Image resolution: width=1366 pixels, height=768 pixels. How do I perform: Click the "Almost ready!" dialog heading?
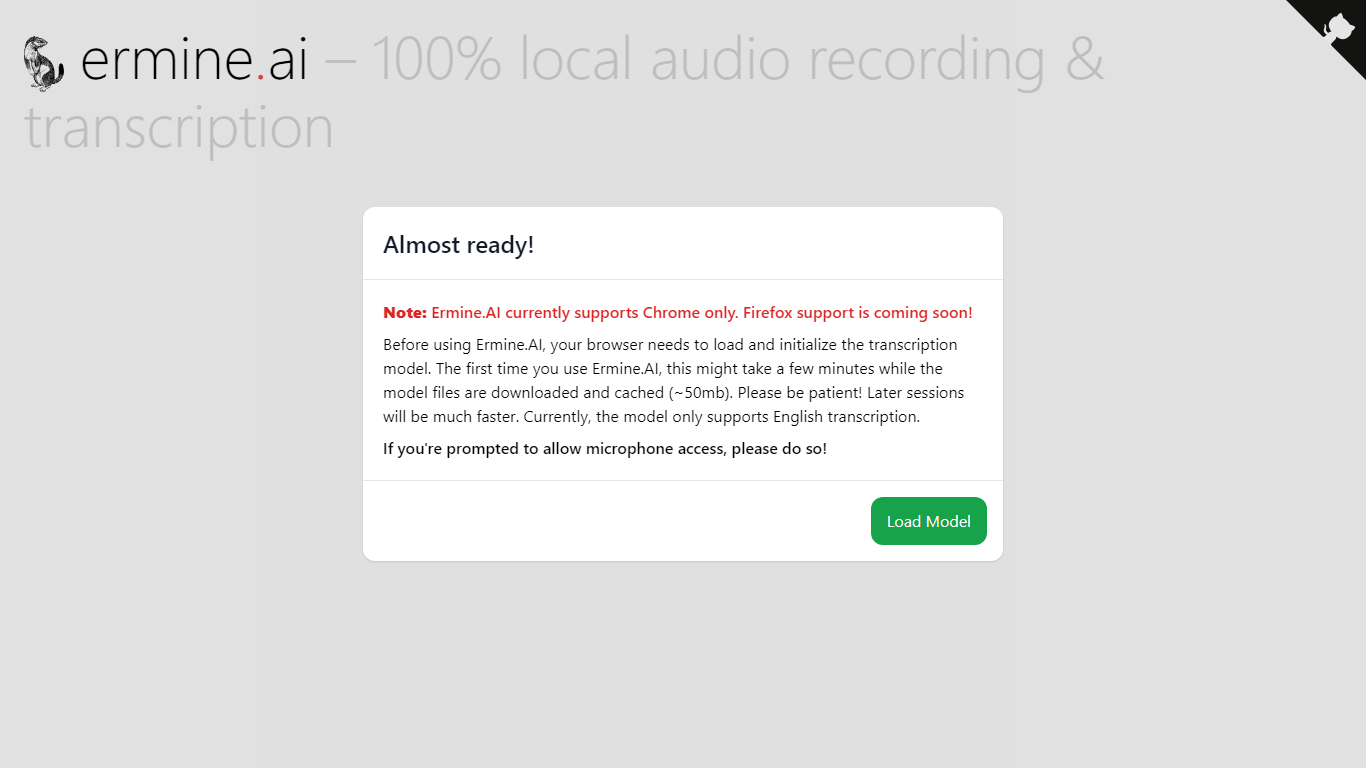(x=459, y=245)
